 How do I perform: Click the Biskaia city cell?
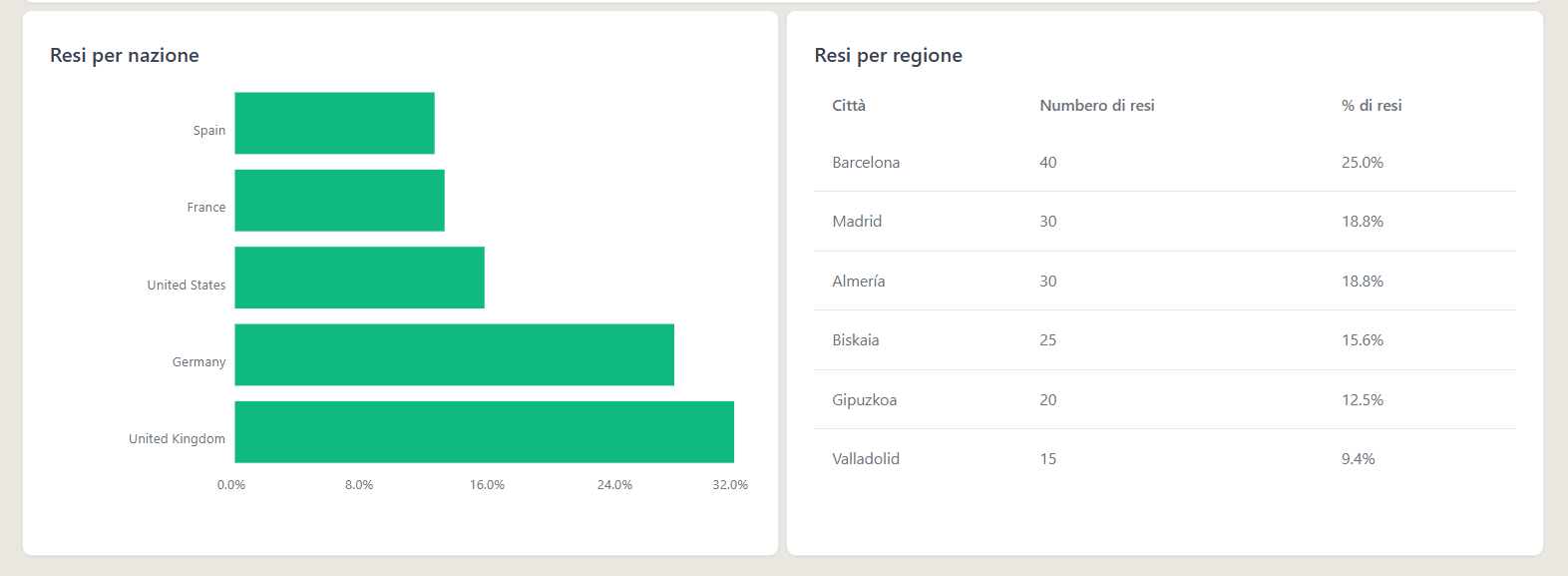[856, 340]
